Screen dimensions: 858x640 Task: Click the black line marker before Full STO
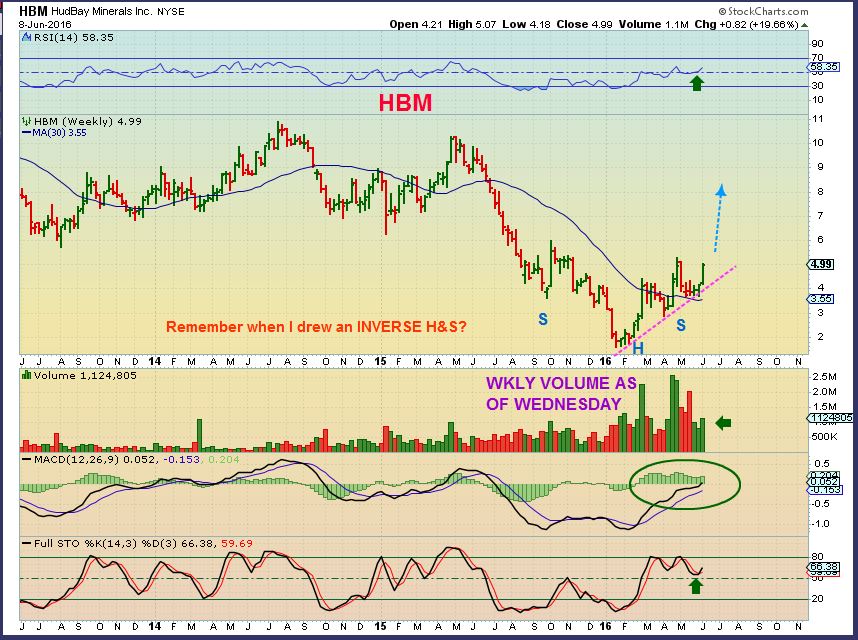point(26,544)
